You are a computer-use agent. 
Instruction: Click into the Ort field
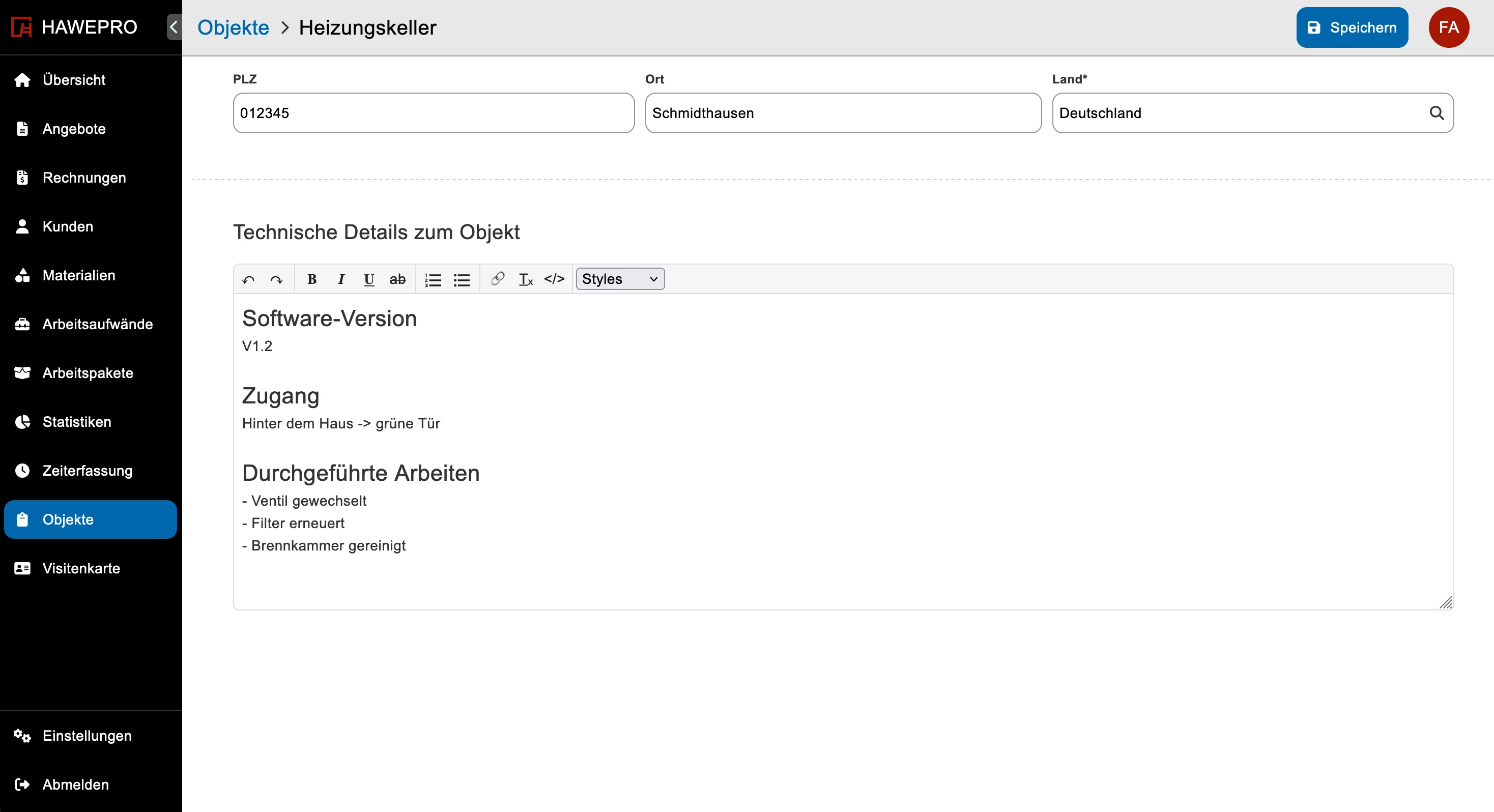point(843,113)
